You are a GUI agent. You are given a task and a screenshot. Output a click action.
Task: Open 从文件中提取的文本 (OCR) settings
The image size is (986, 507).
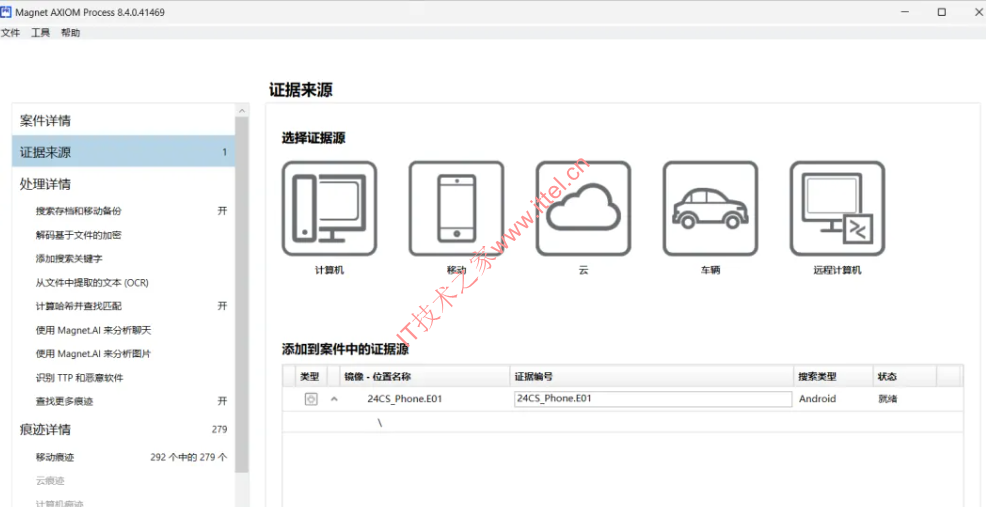click(x=92, y=282)
